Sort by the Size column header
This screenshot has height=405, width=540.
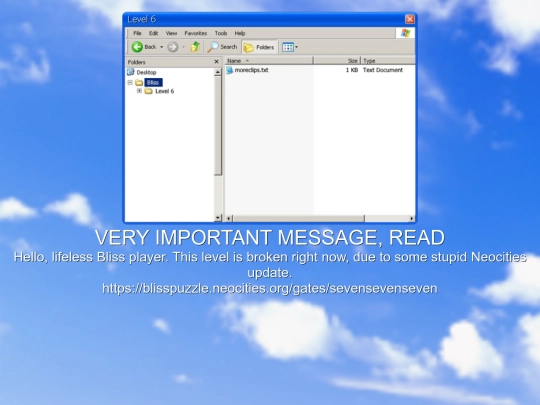tap(337, 61)
